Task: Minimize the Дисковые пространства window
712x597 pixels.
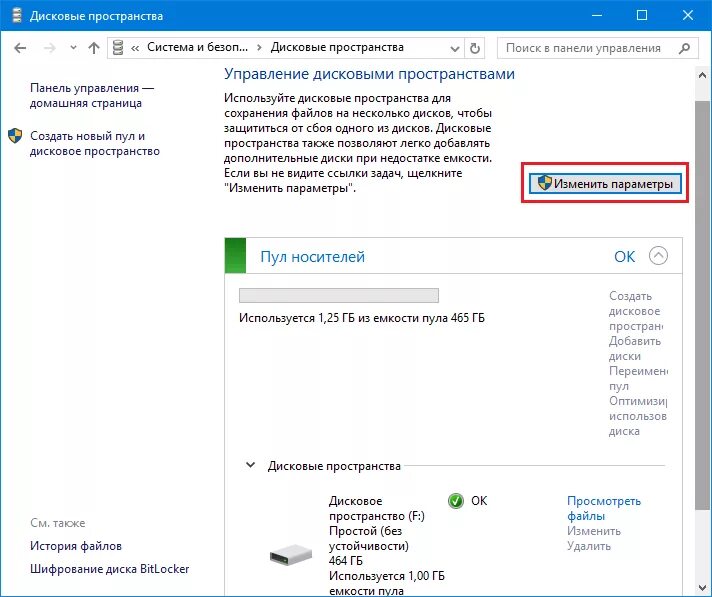Action: click(x=597, y=15)
